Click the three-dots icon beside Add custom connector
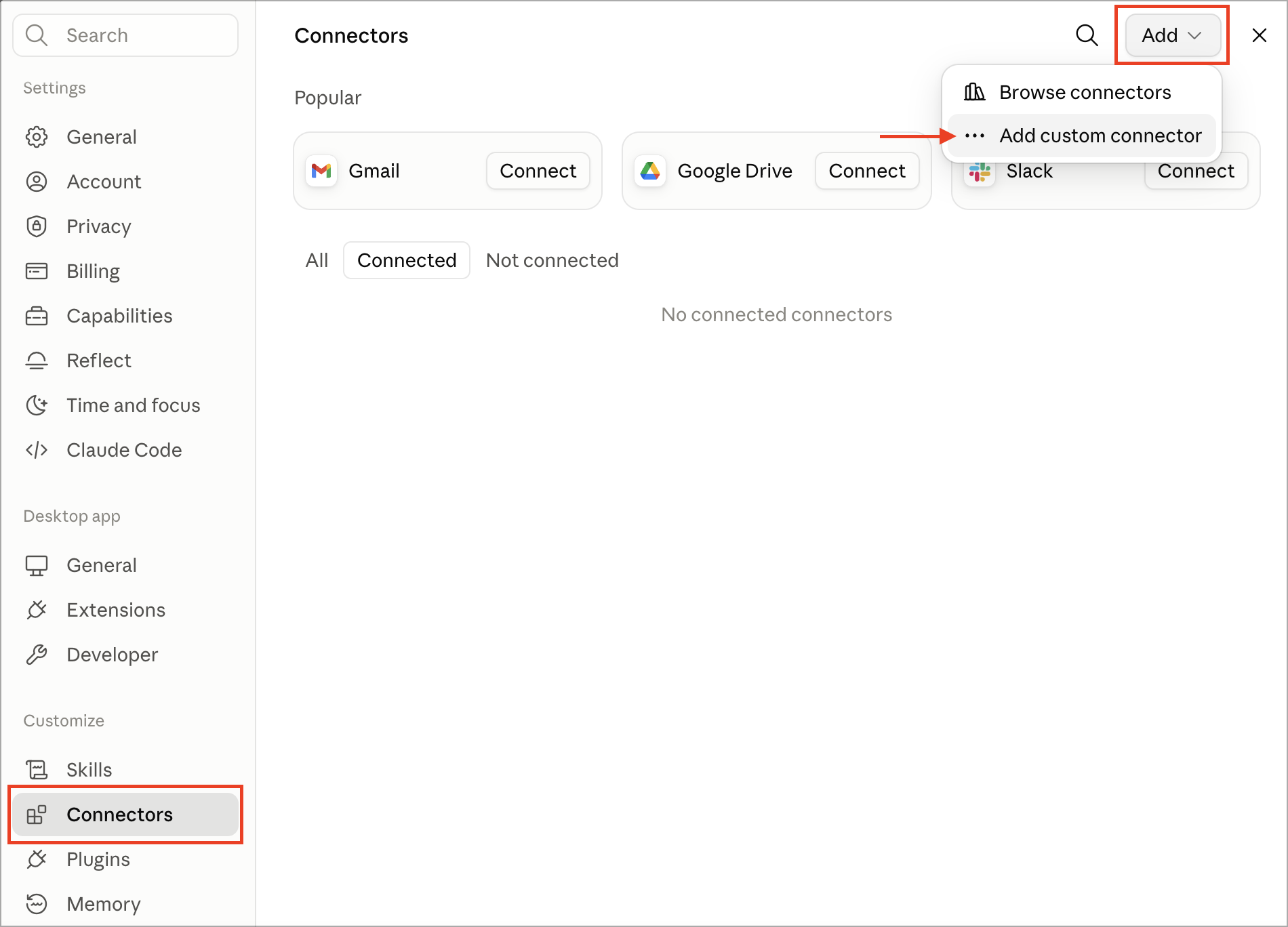The image size is (1288, 927). pyautogui.click(x=975, y=136)
